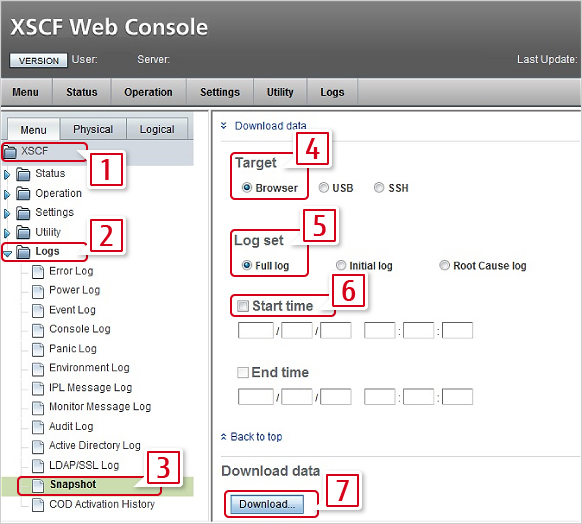Enable the Start time checkbox
Viewport: 582px width, 524px height.
click(243, 306)
